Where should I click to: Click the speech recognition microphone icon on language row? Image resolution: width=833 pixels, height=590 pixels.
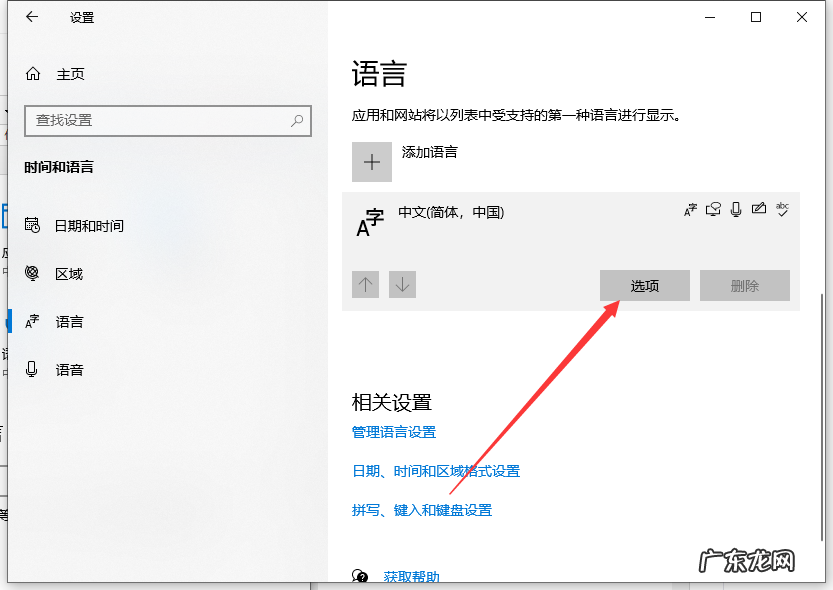pos(736,209)
